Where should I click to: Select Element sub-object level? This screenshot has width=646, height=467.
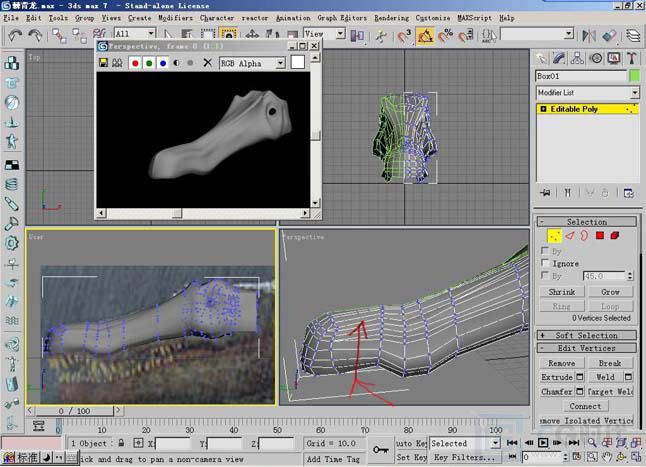(x=615, y=236)
